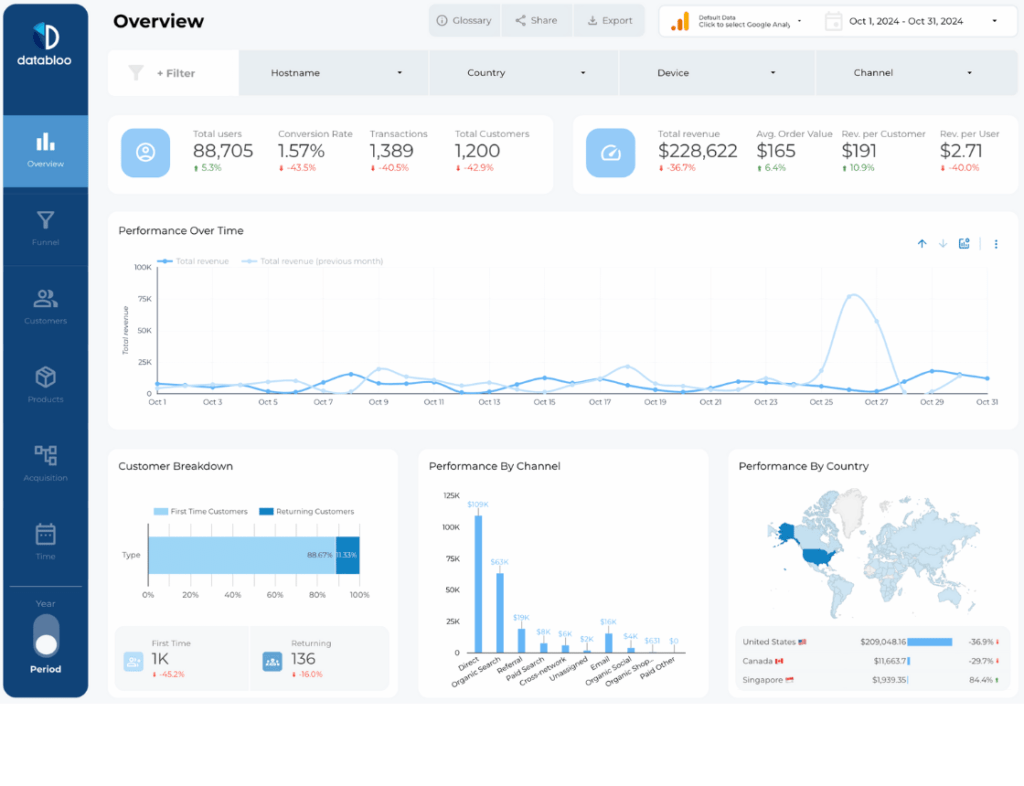Open the Acquisition section icon
The width and height of the screenshot is (1024, 786).
[x=45, y=456]
